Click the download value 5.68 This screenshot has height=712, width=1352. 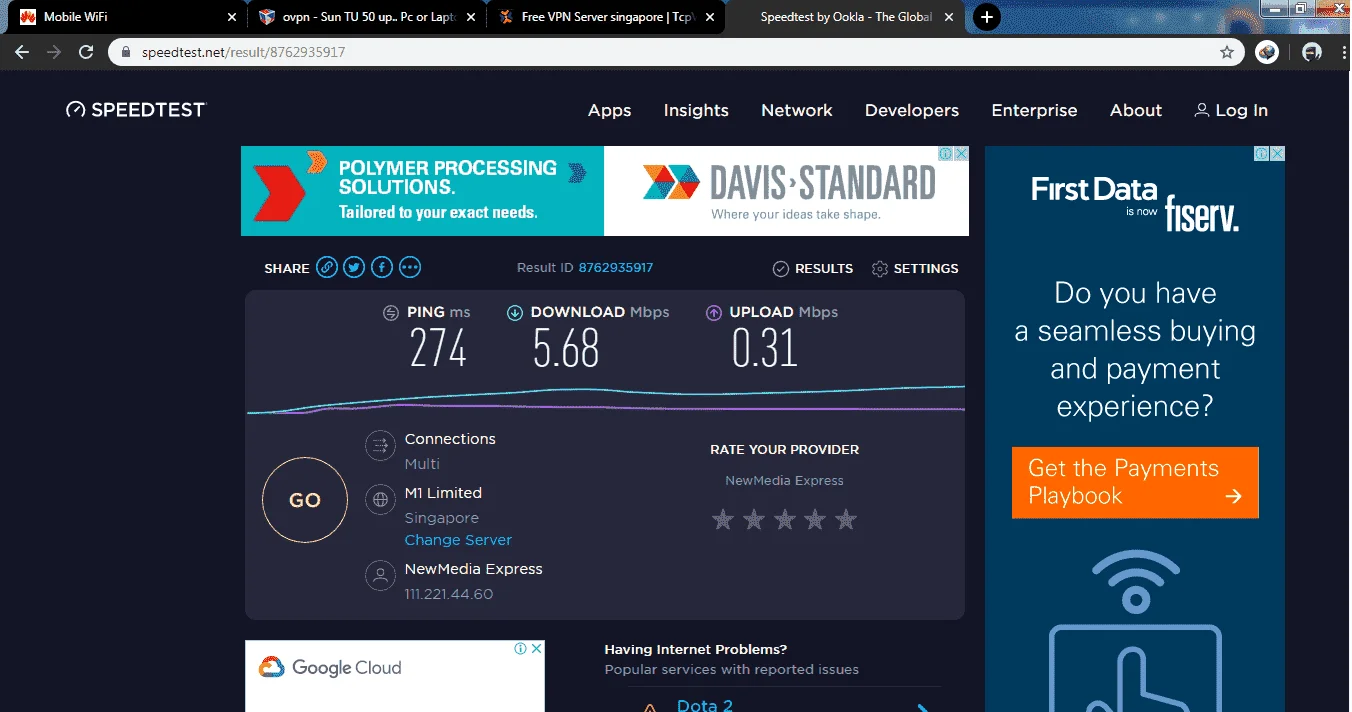pos(566,348)
